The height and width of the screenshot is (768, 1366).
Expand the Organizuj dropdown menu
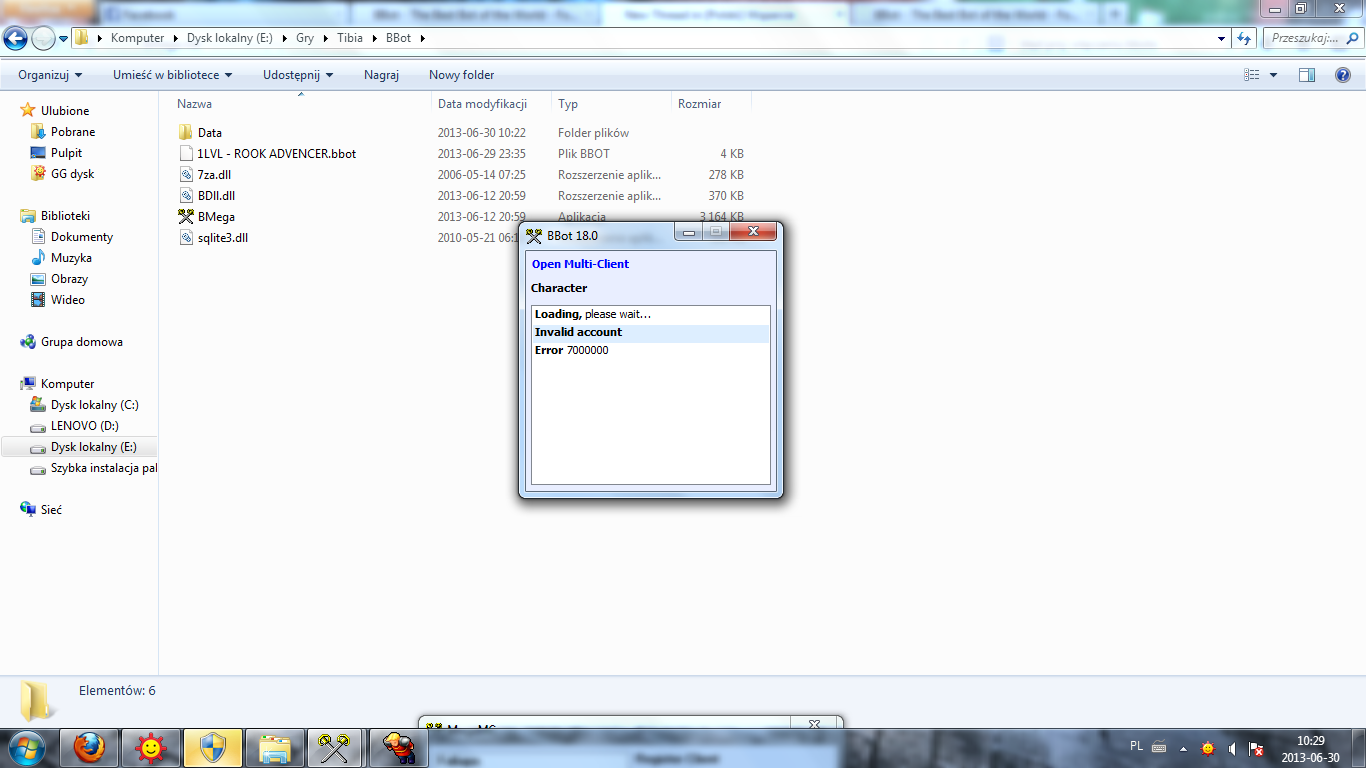click(x=50, y=75)
